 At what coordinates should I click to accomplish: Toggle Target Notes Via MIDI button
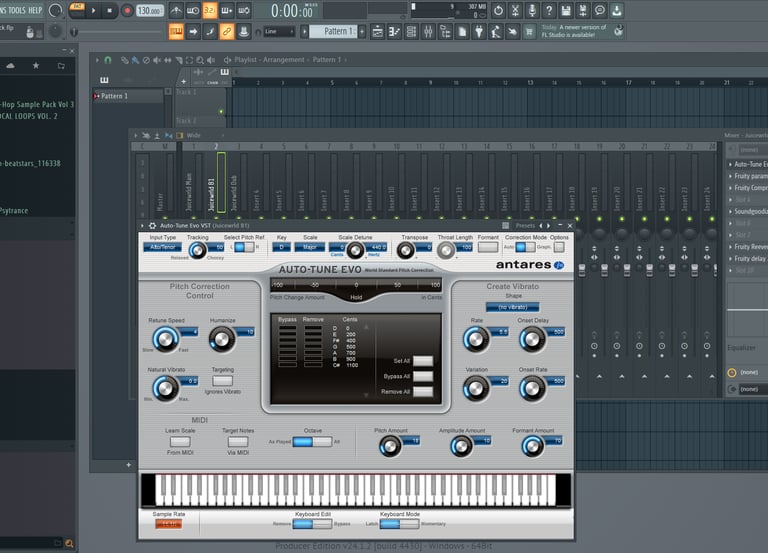pos(238,442)
